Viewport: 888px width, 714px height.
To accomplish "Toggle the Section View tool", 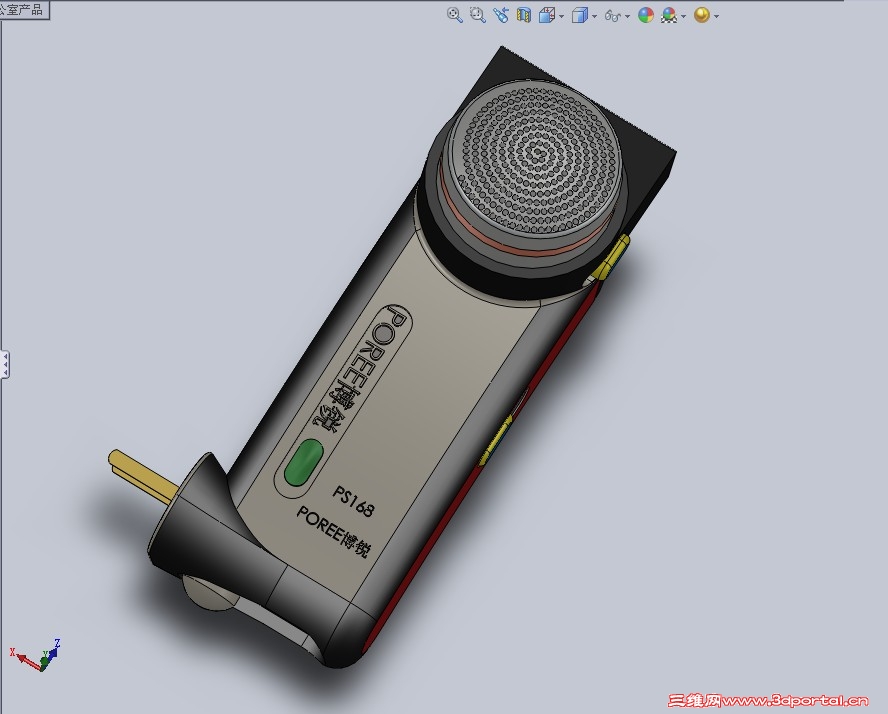I will click(x=524, y=15).
